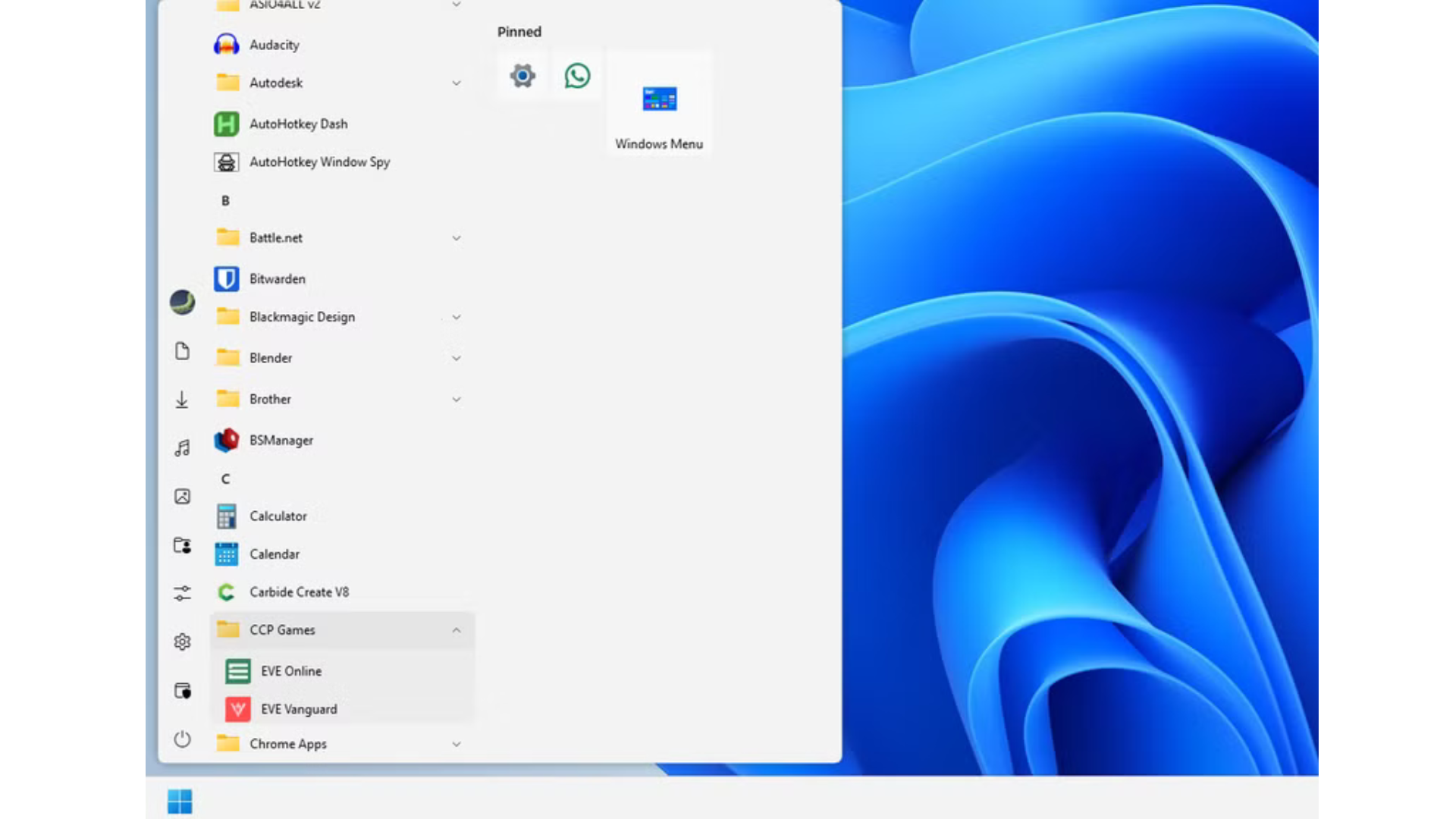Image resolution: width=1456 pixels, height=819 pixels.
Task: Open the user account menu via profile picture
Action: (x=182, y=302)
